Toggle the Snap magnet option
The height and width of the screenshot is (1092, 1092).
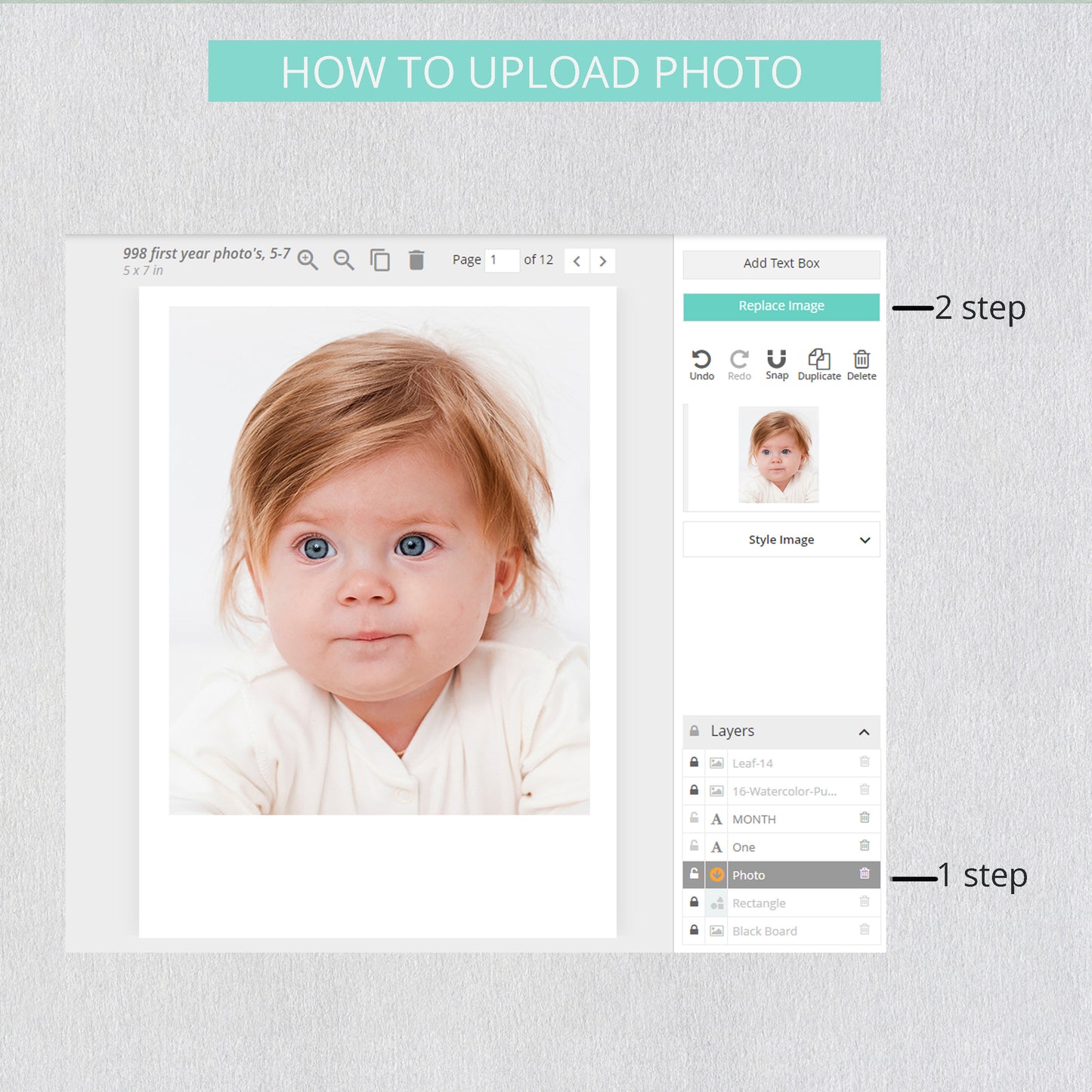click(777, 364)
